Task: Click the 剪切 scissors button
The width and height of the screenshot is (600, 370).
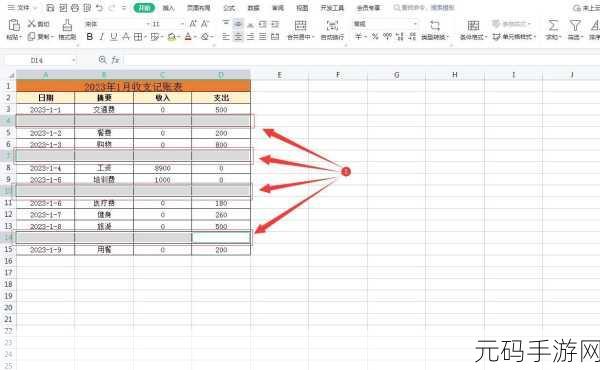Action: click(x=38, y=24)
